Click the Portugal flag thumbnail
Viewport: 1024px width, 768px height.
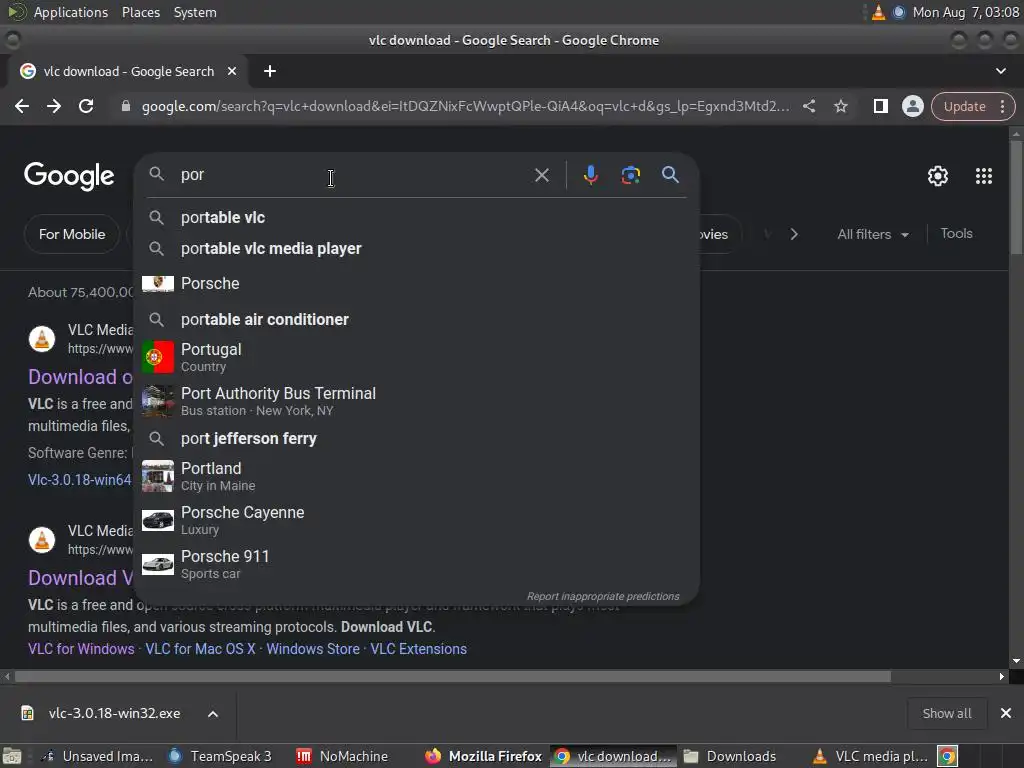(x=158, y=357)
